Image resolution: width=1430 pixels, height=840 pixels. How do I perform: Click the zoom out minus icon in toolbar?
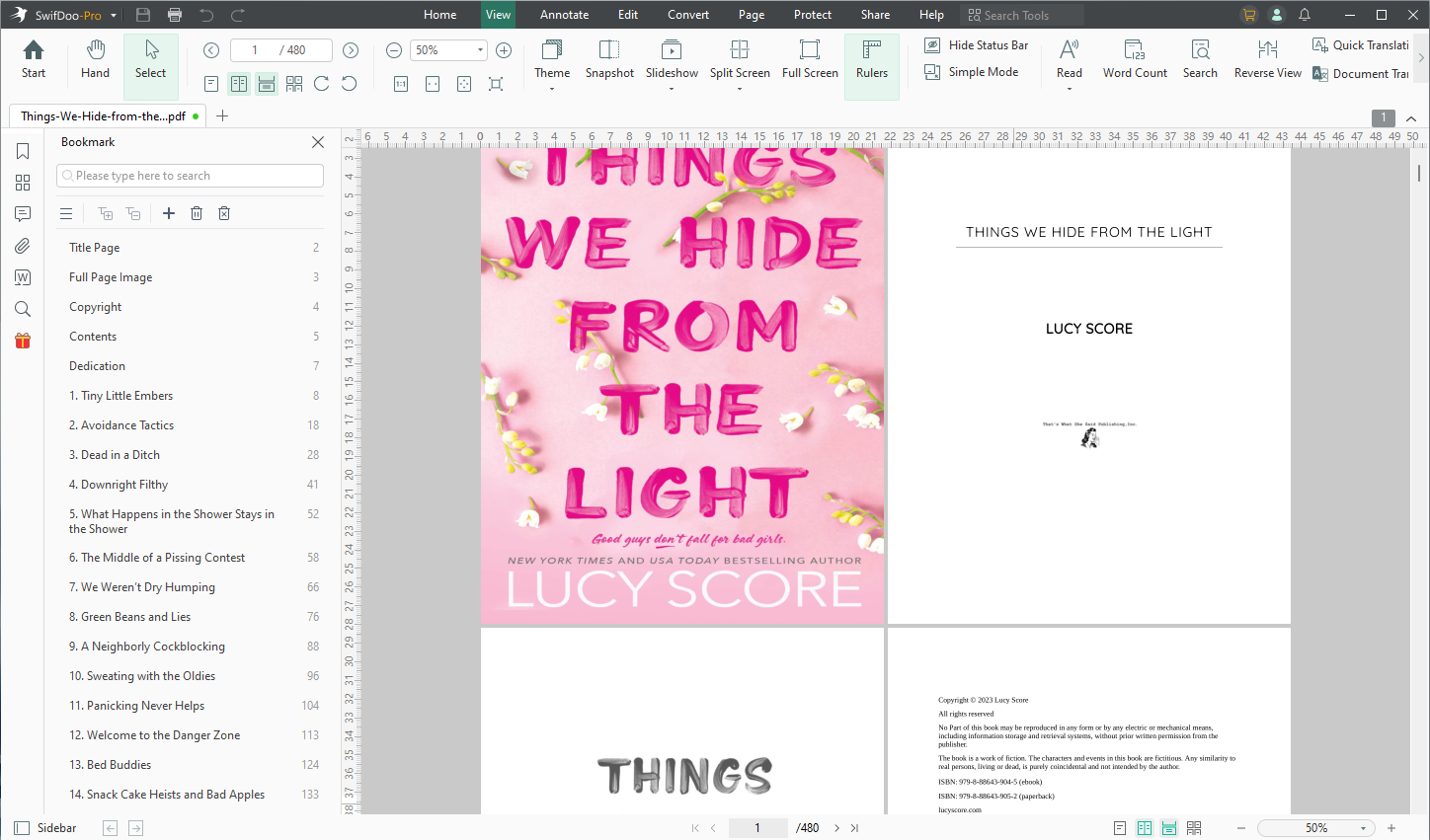pos(394,50)
